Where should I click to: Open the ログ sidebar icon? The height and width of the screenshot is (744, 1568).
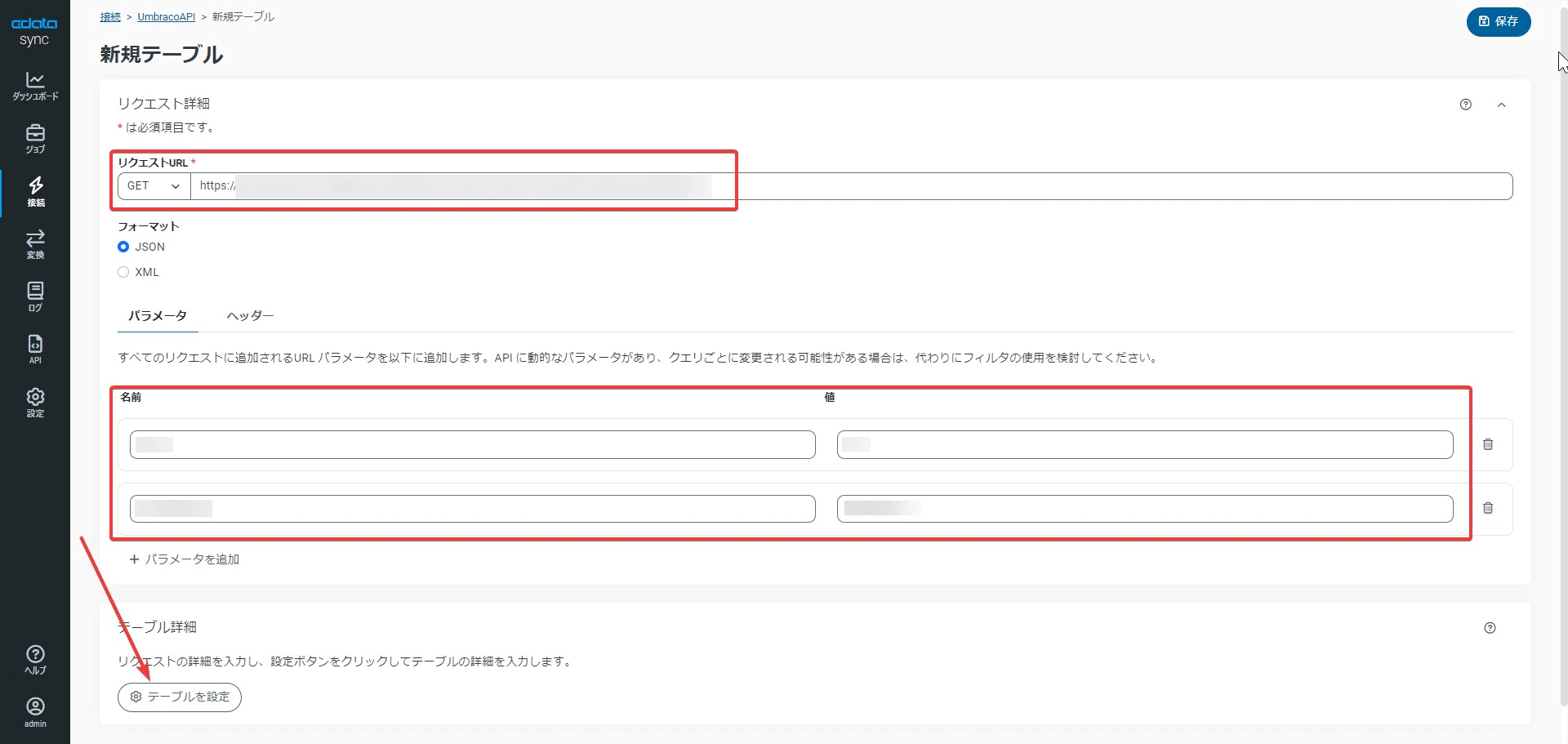point(35,297)
